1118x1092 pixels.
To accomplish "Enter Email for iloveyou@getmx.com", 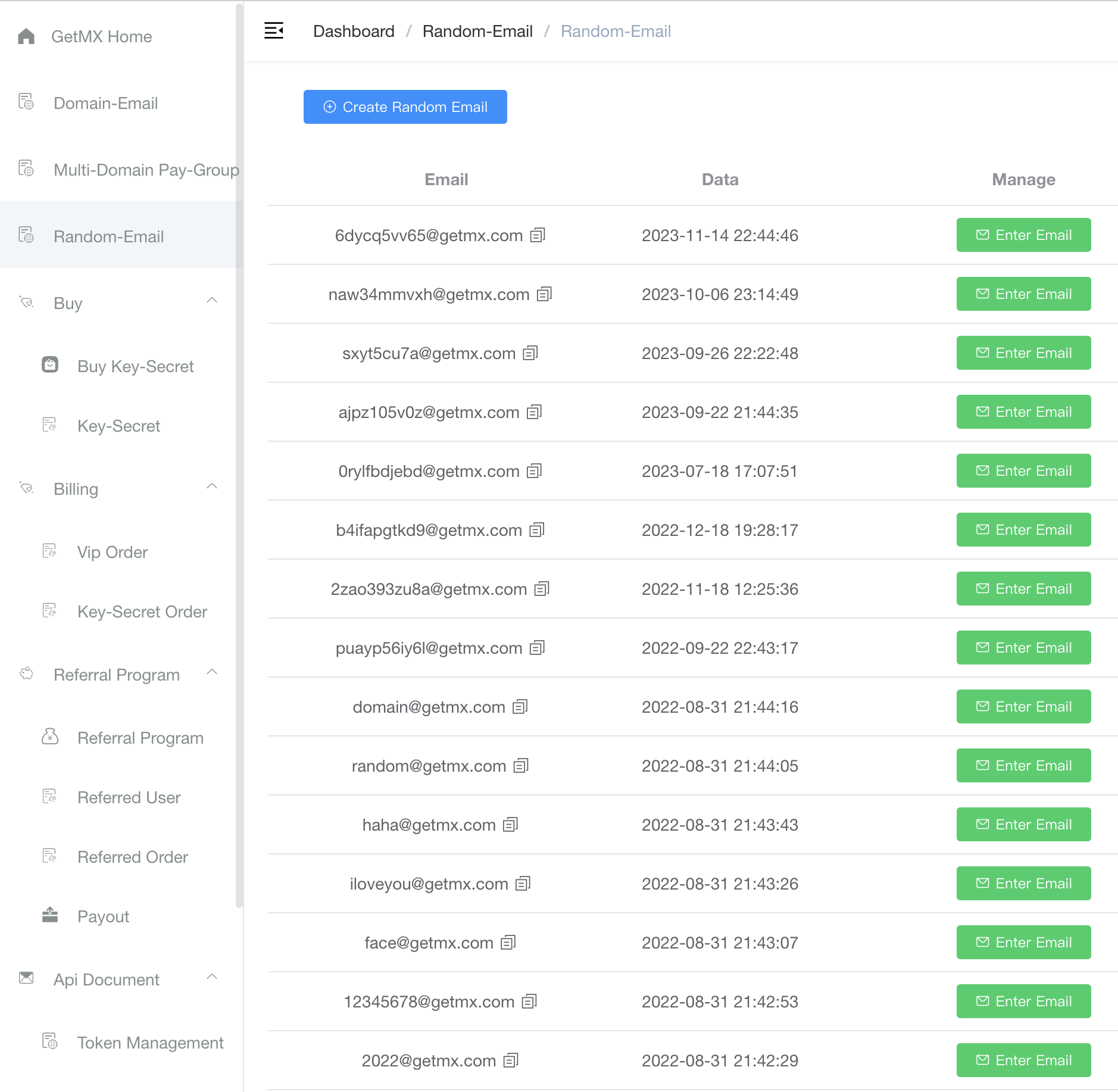I will tap(1024, 884).
